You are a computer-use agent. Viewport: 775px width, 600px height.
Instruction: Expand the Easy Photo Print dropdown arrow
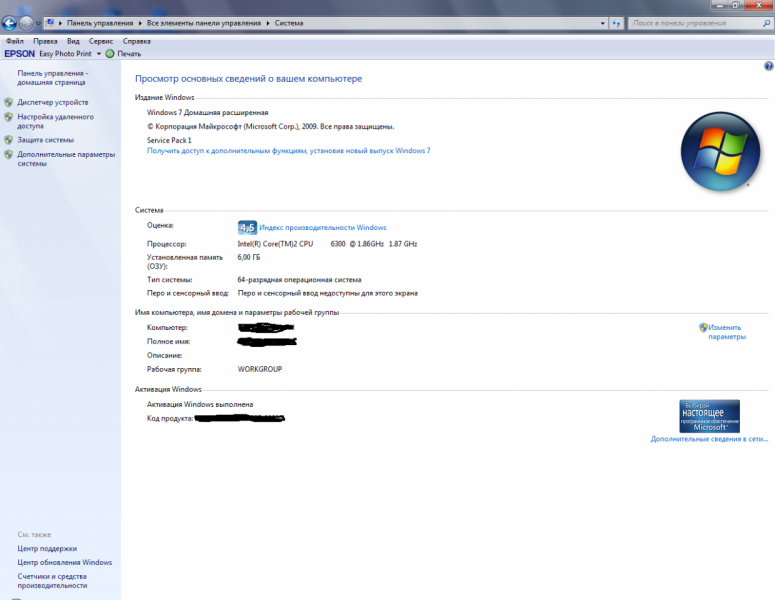[98, 54]
